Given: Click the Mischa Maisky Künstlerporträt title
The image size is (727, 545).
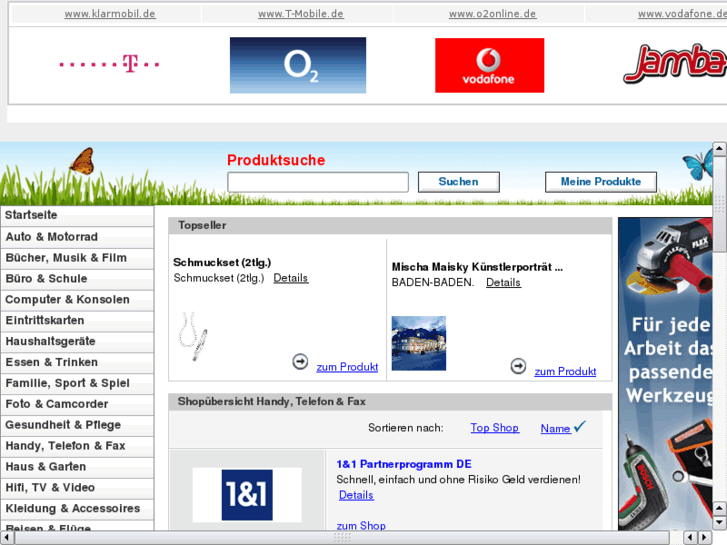Looking at the screenshot, I should pyautogui.click(x=477, y=267).
